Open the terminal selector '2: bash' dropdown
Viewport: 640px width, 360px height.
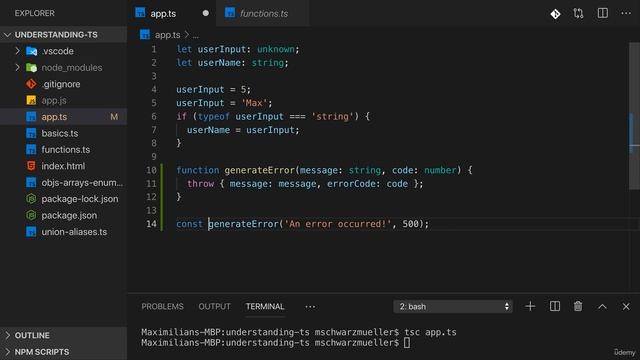coord(453,307)
